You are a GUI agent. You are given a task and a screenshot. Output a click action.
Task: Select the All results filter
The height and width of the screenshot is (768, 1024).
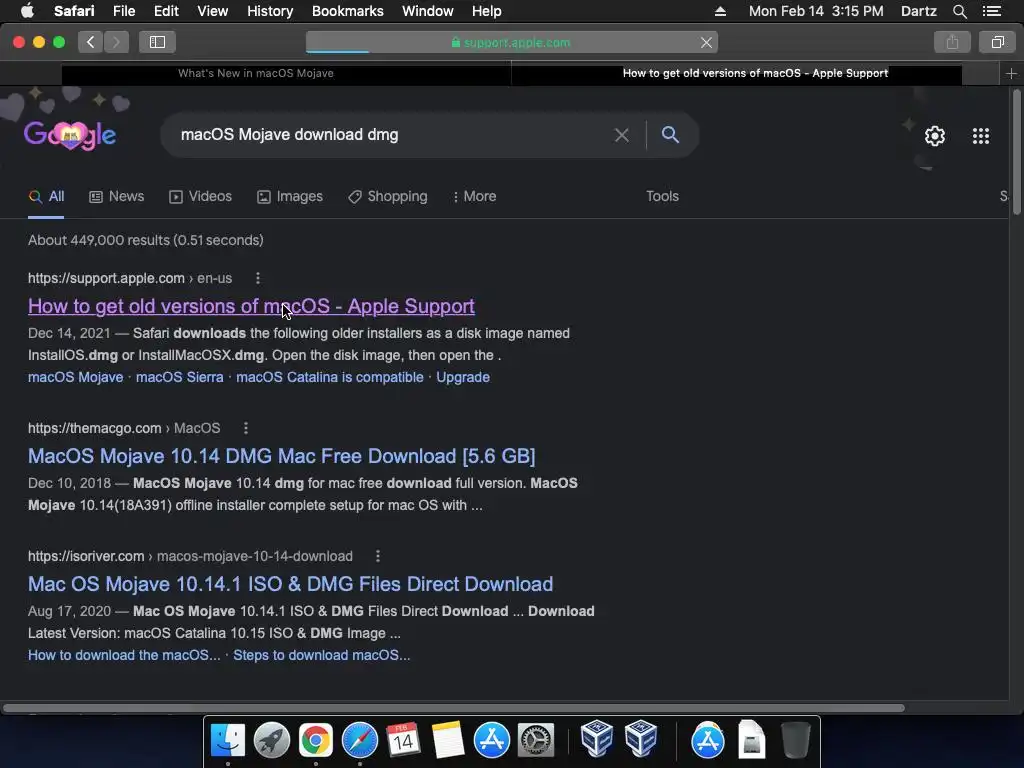(x=46, y=197)
